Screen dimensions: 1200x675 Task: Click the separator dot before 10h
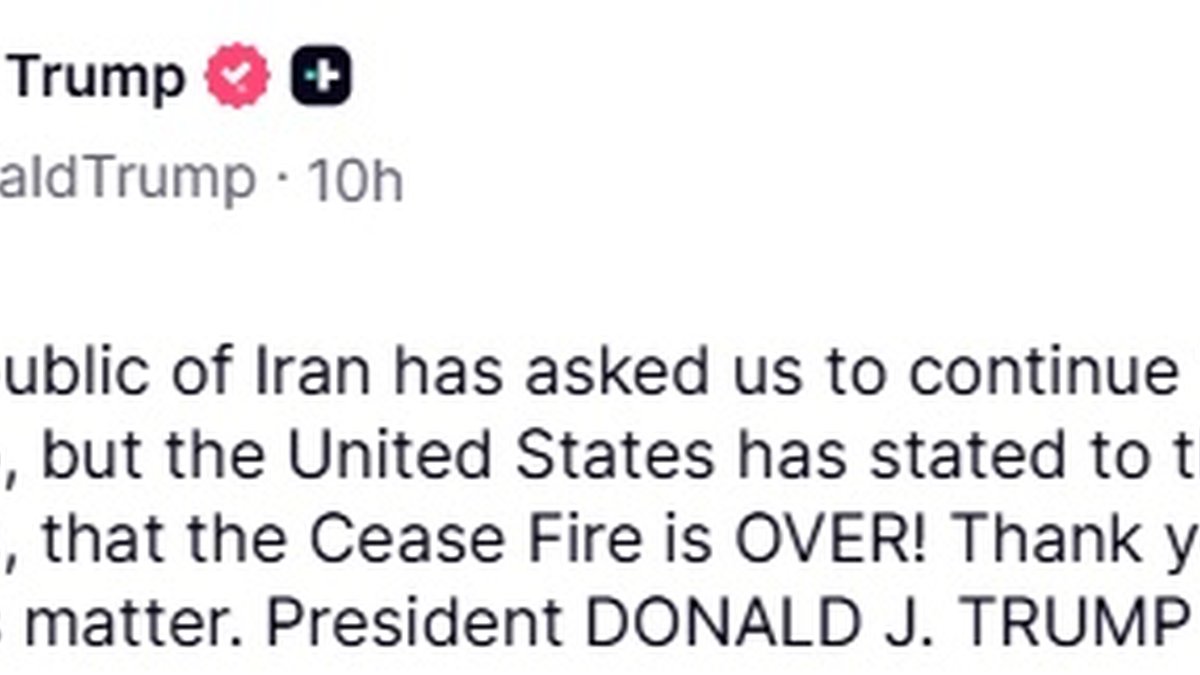pos(283,182)
